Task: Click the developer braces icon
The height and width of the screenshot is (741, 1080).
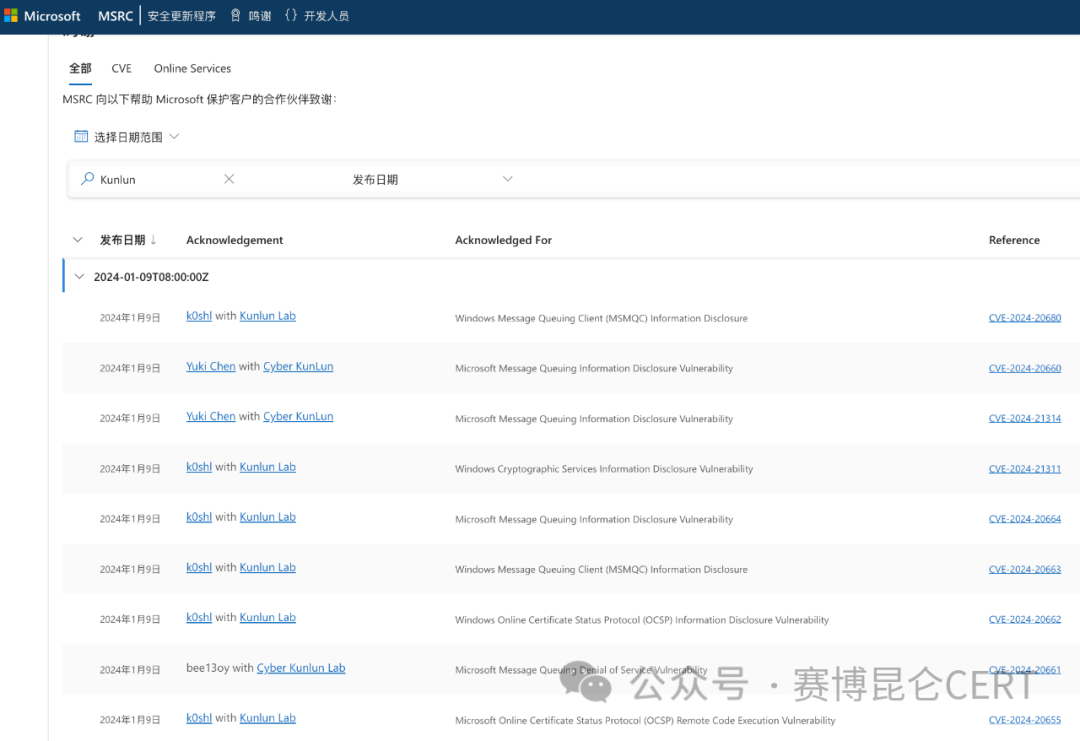Action: (291, 15)
